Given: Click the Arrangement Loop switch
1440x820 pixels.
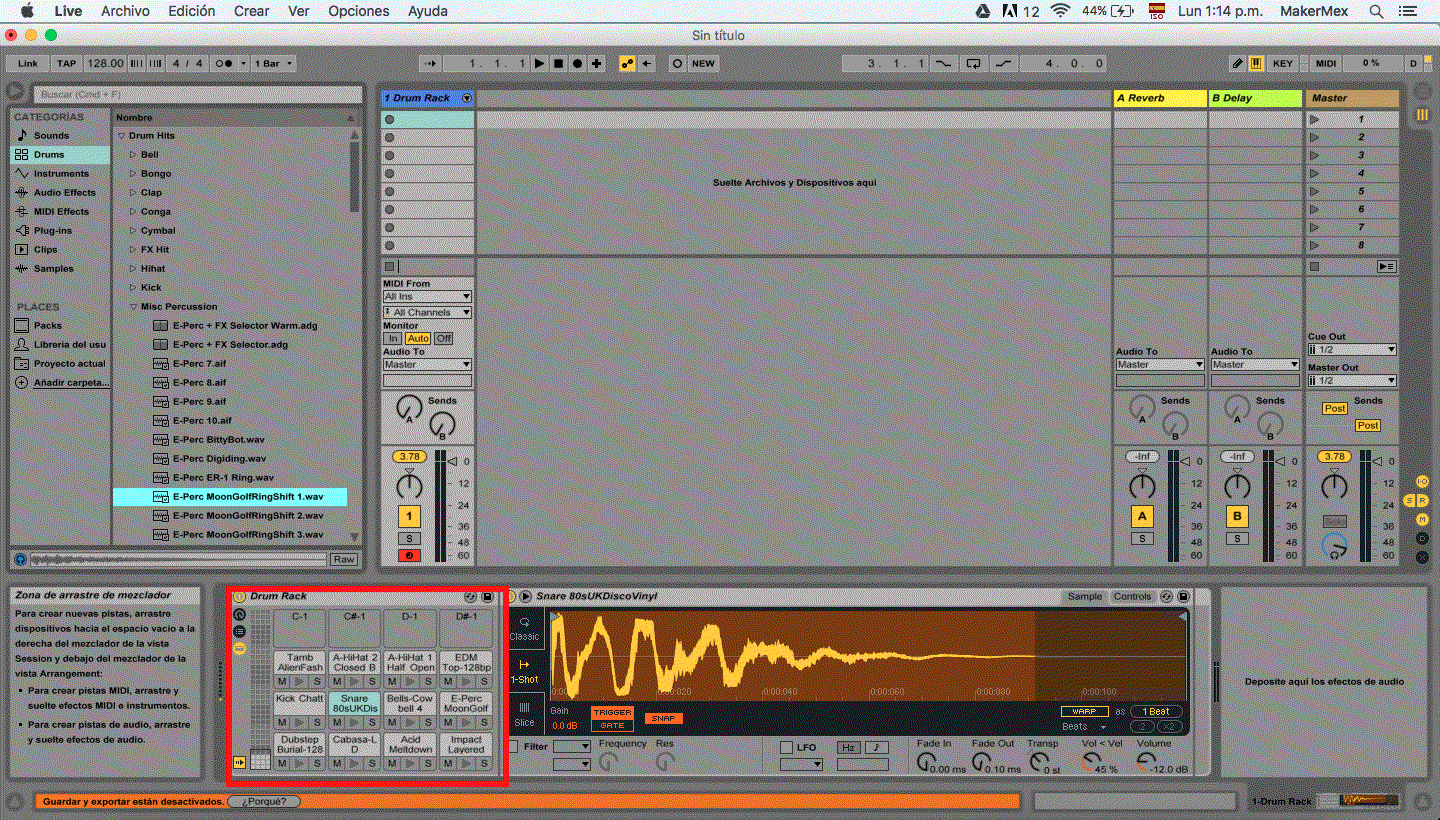Looking at the screenshot, I should coord(973,63).
